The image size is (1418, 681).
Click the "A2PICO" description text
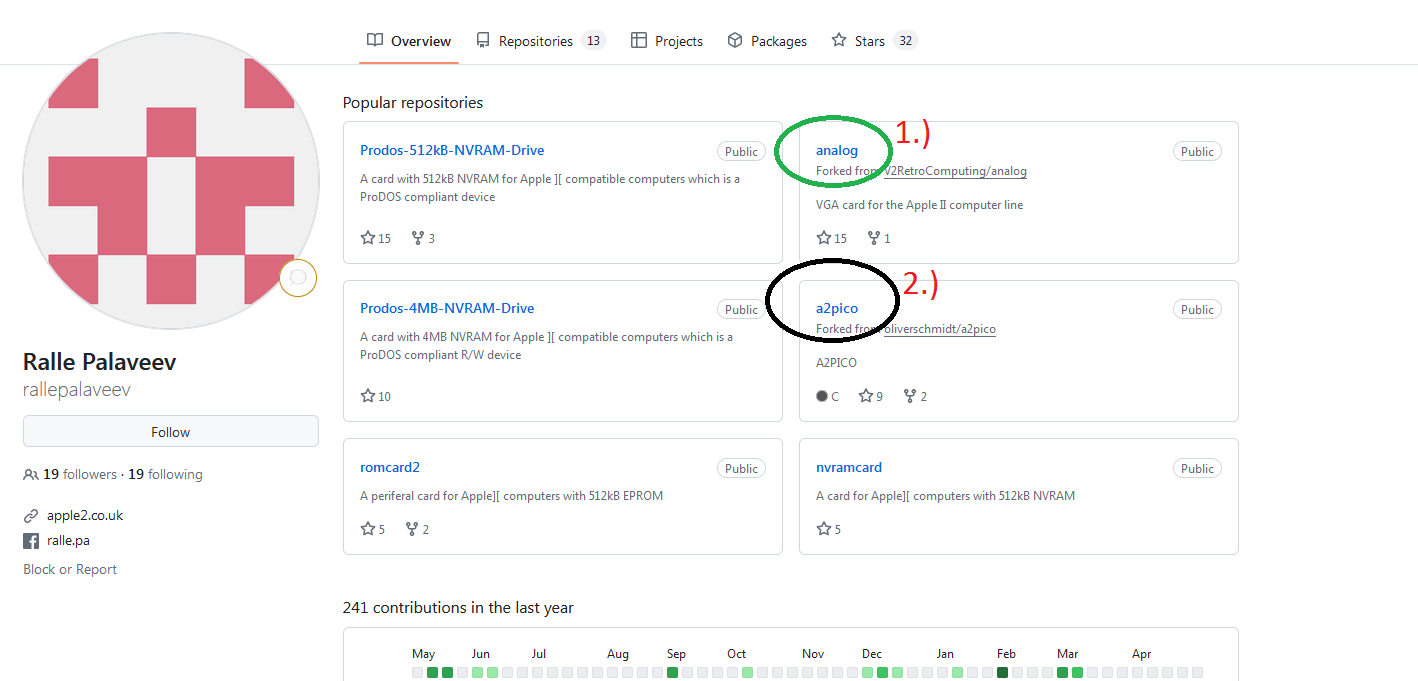(836, 362)
